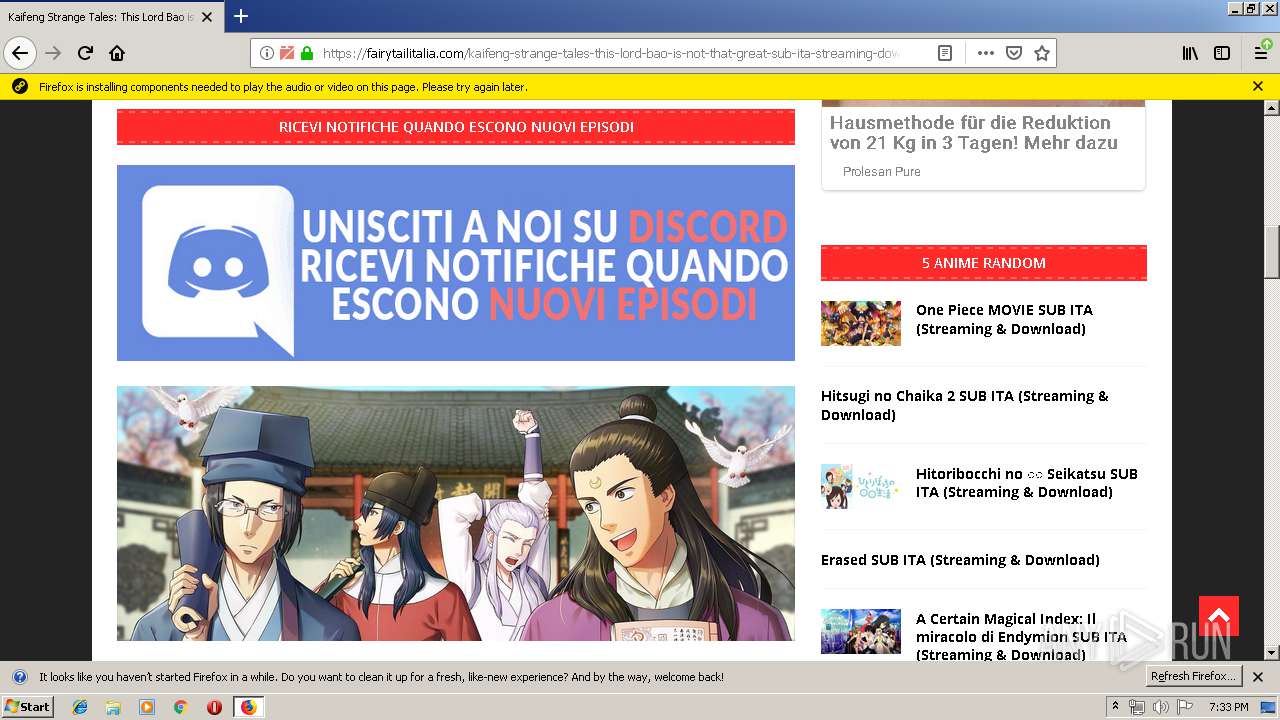This screenshot has width=1280, height=720.
Task: Click the address bar URL field
Action: (612, 53)
